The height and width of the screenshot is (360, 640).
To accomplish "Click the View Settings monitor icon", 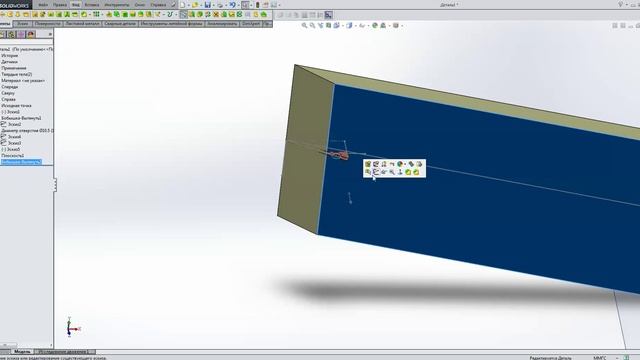I will click(395, 25).
